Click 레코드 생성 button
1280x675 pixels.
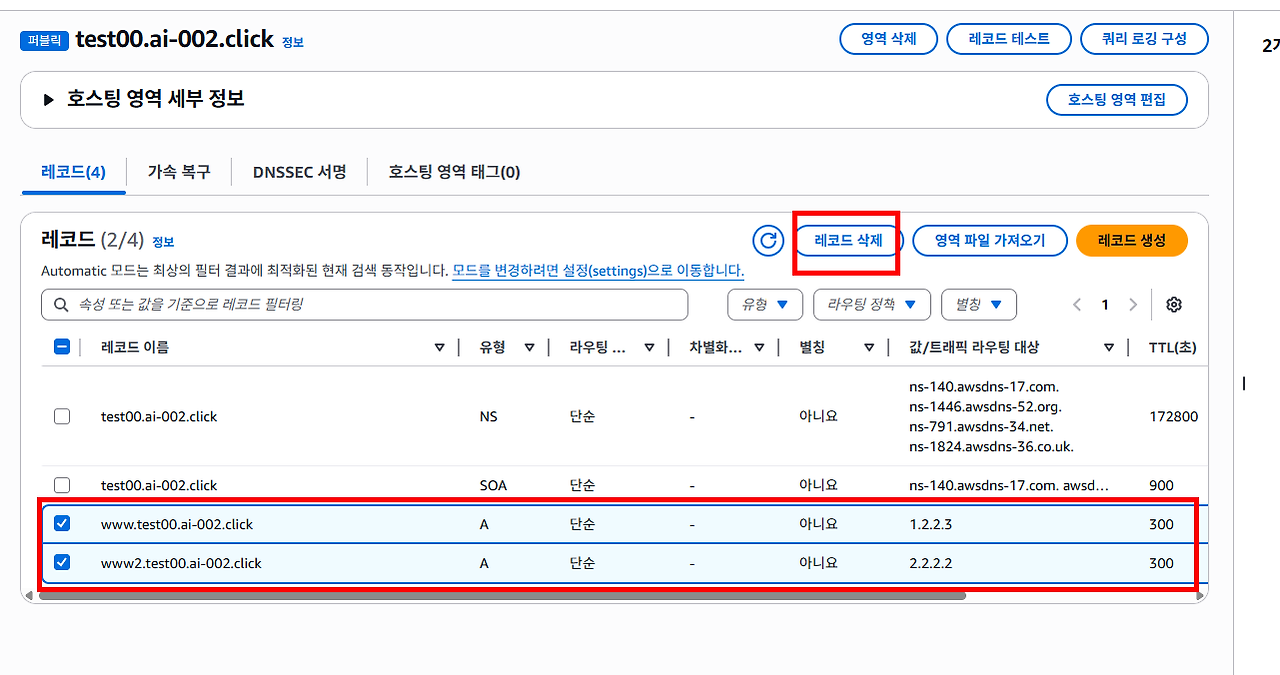pos(1132,241)
